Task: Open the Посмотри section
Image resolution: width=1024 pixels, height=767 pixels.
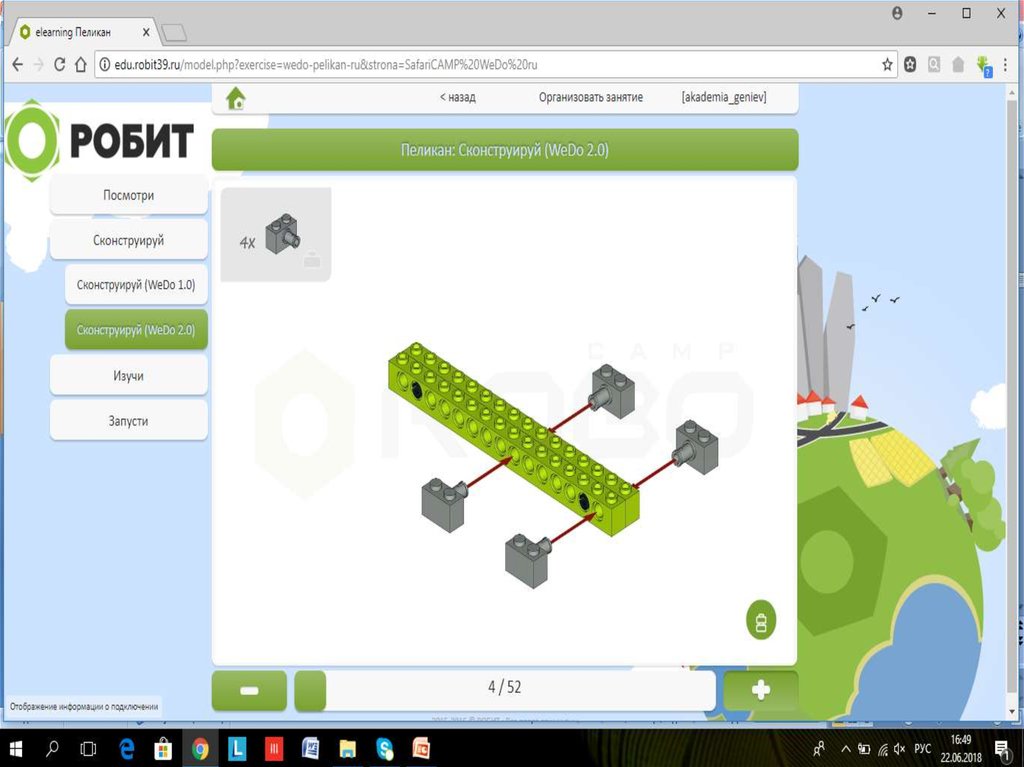Action: pos(129,195)
